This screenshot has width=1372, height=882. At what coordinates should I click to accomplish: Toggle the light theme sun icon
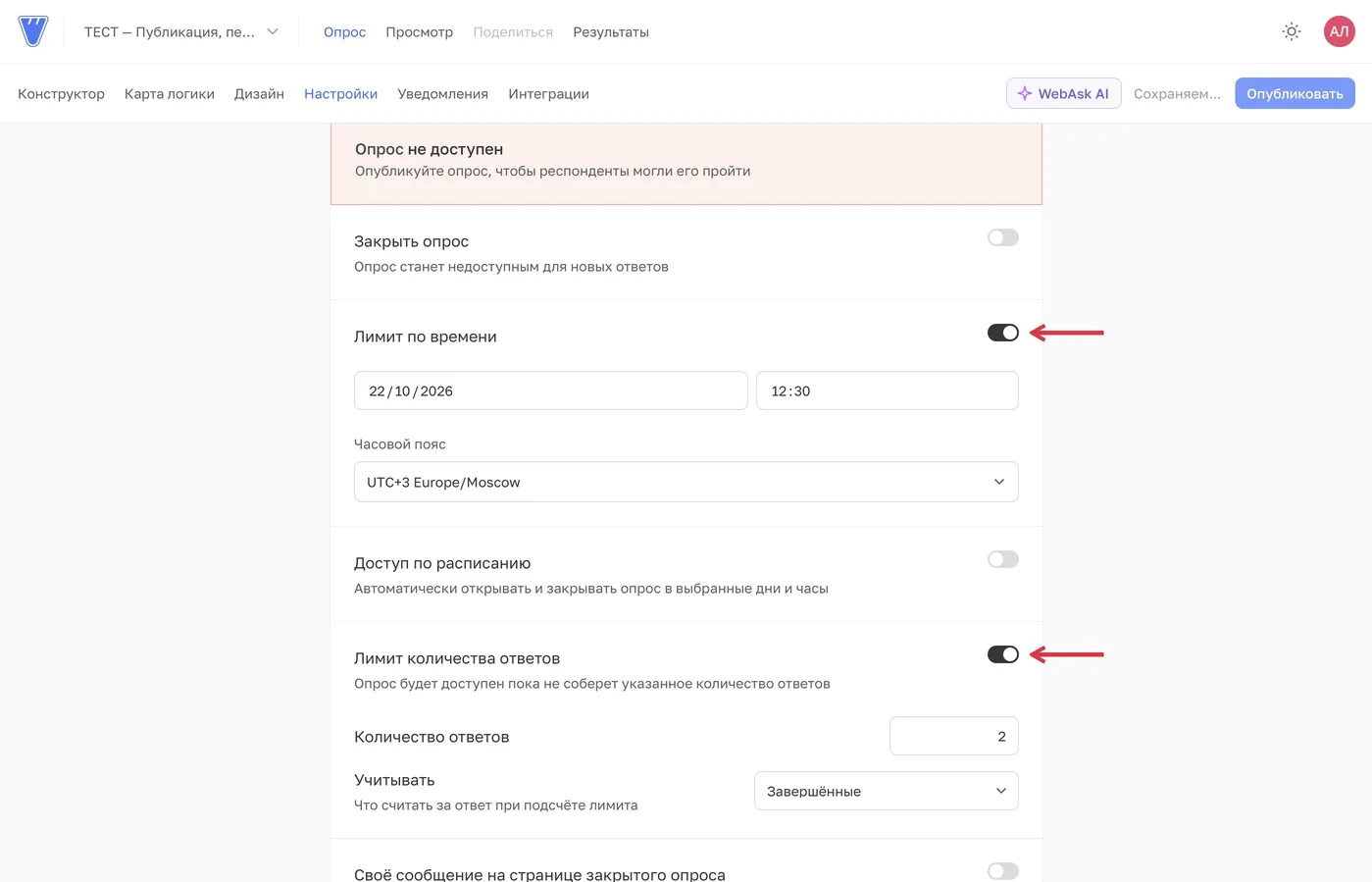coord(1292,31)
